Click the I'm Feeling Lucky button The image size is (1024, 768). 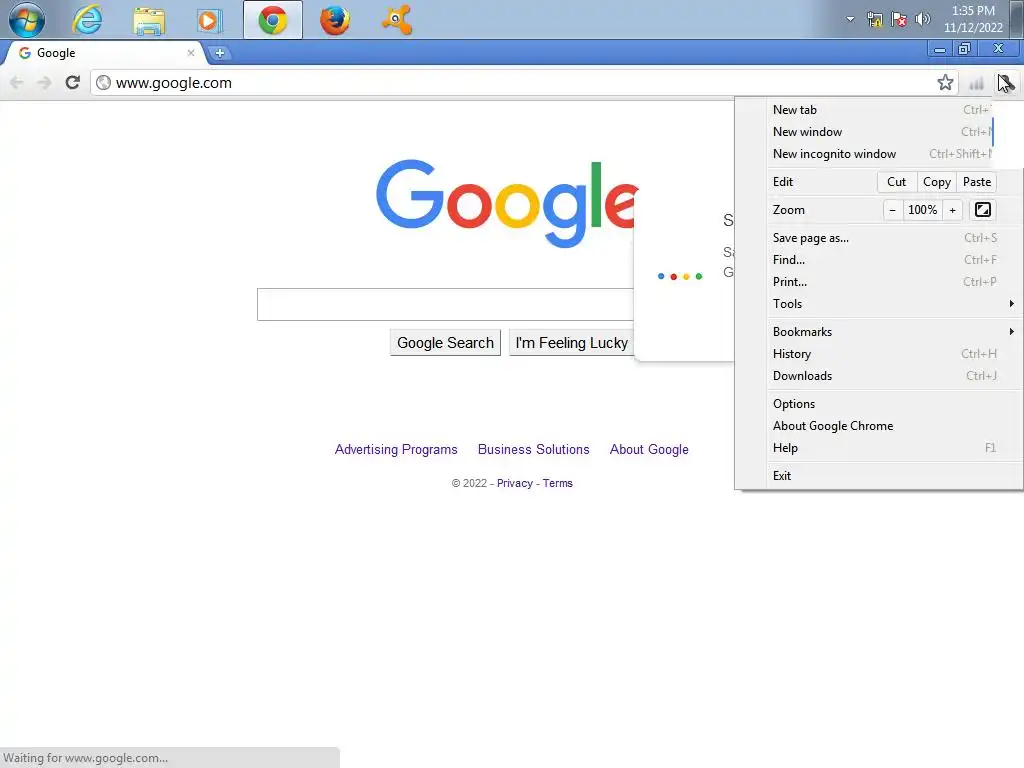pos(571,343)
